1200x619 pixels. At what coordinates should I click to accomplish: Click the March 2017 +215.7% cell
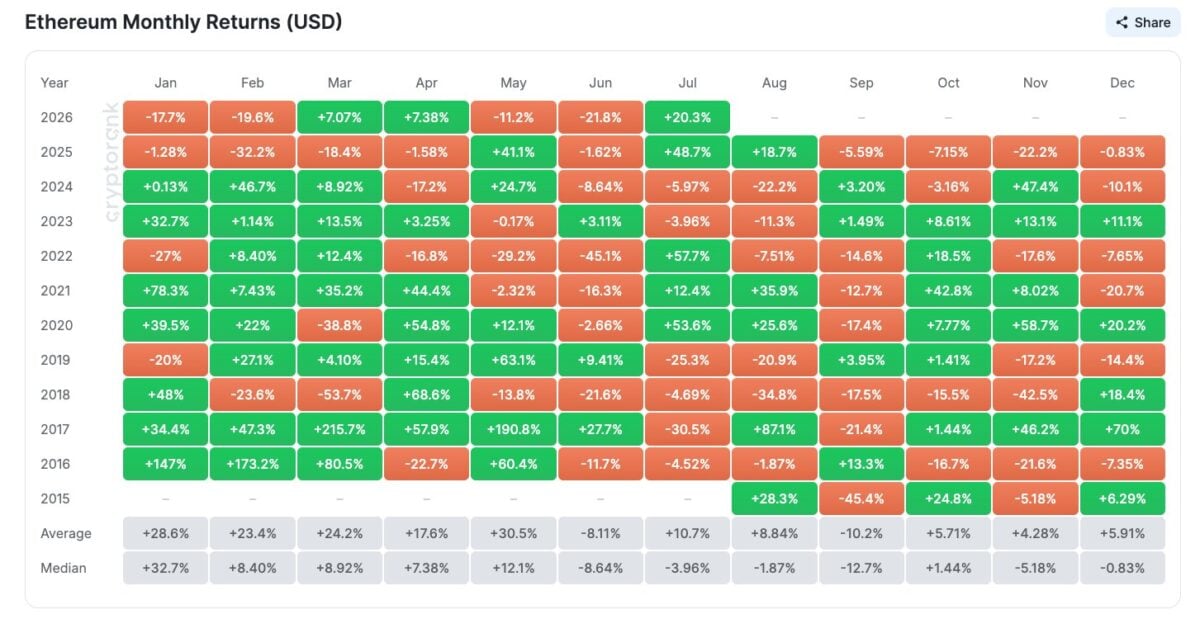339,429
